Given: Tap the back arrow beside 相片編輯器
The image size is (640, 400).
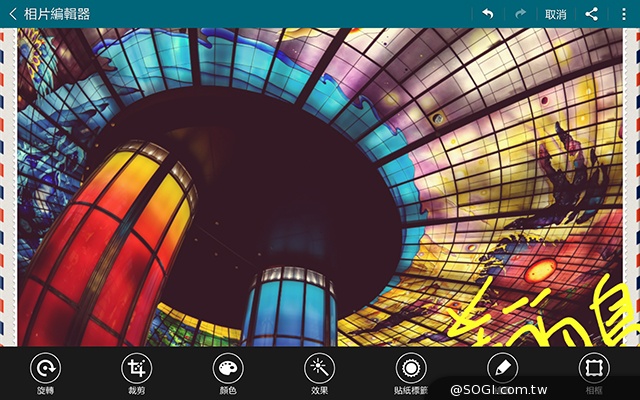Looking at the screenshot, I should click(12, 14).
